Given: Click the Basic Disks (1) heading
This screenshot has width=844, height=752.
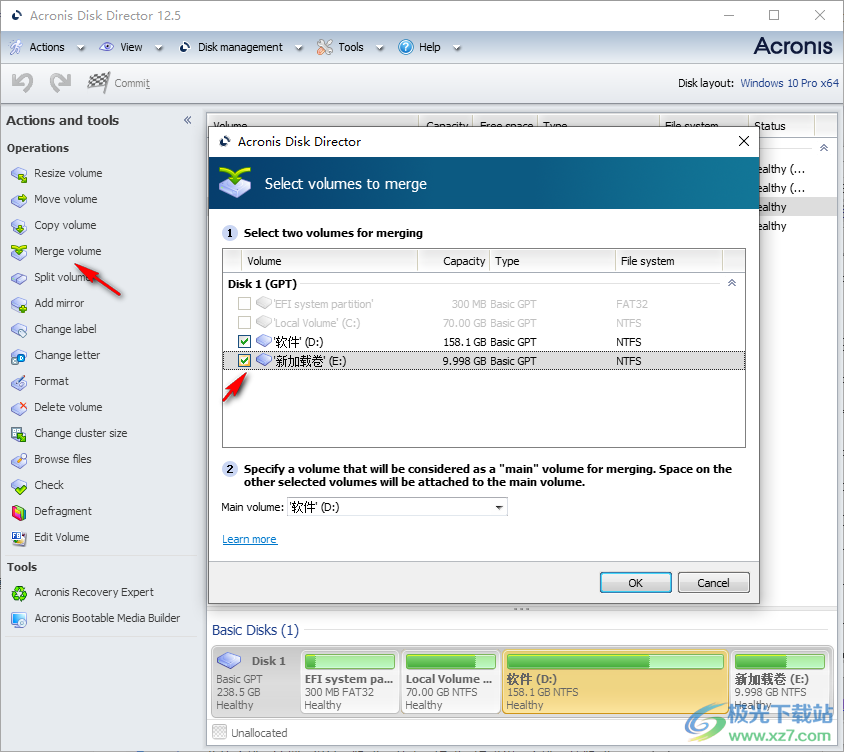Looking at the screenshot, I should coord(255,630).
